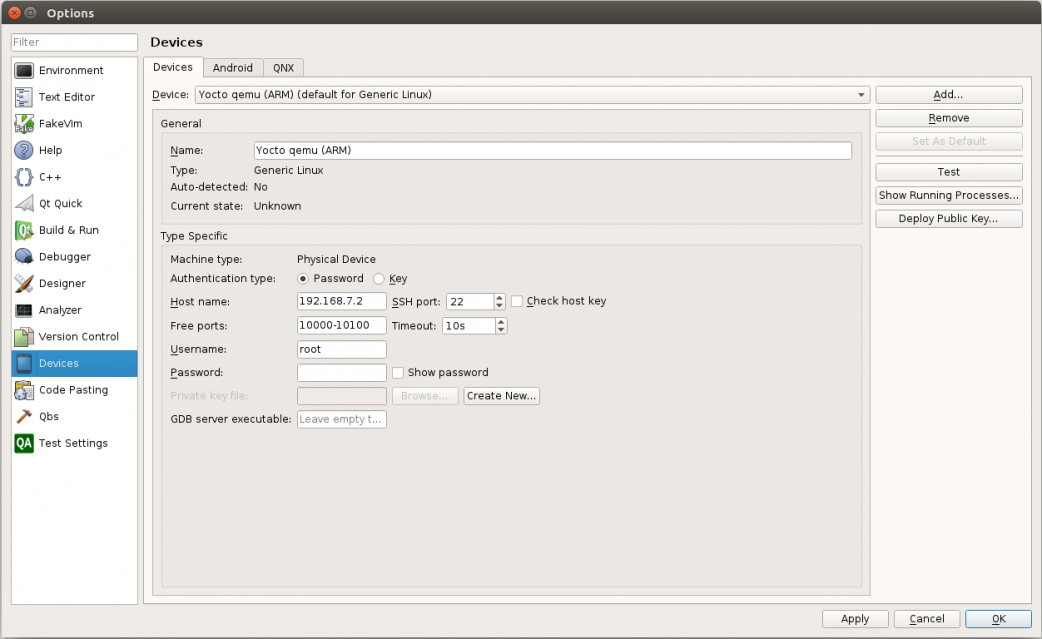
Task: Tick the Show password checkbox
Action: click(398, 373)
